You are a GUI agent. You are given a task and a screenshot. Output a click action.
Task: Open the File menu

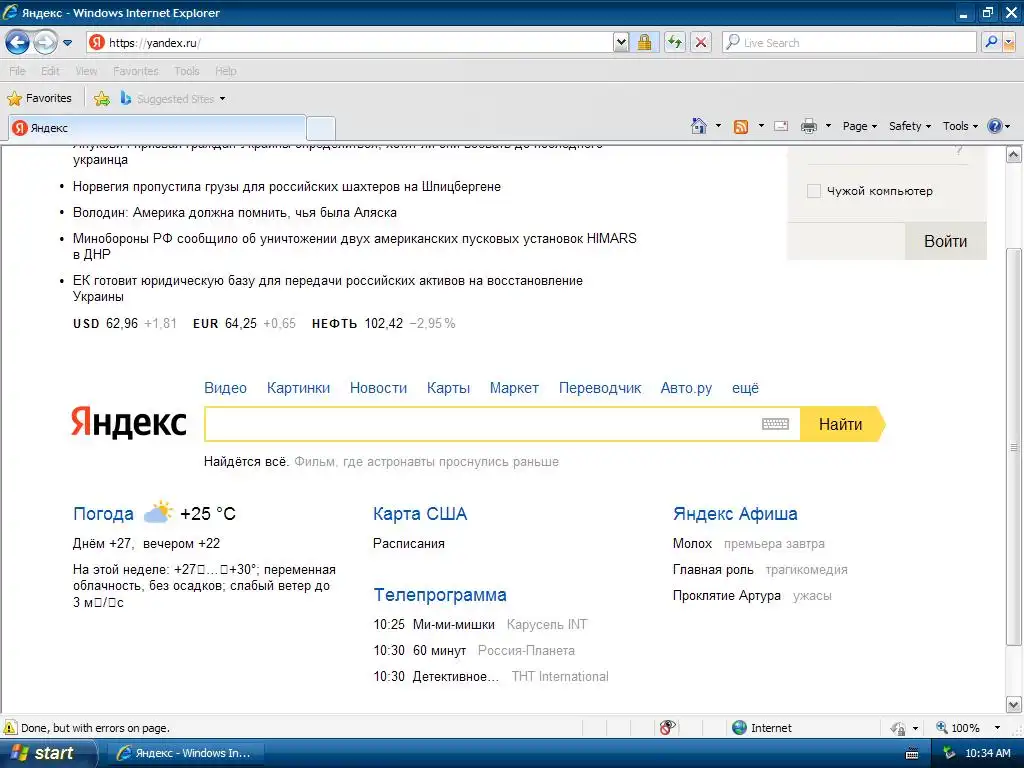coord(17,71)
